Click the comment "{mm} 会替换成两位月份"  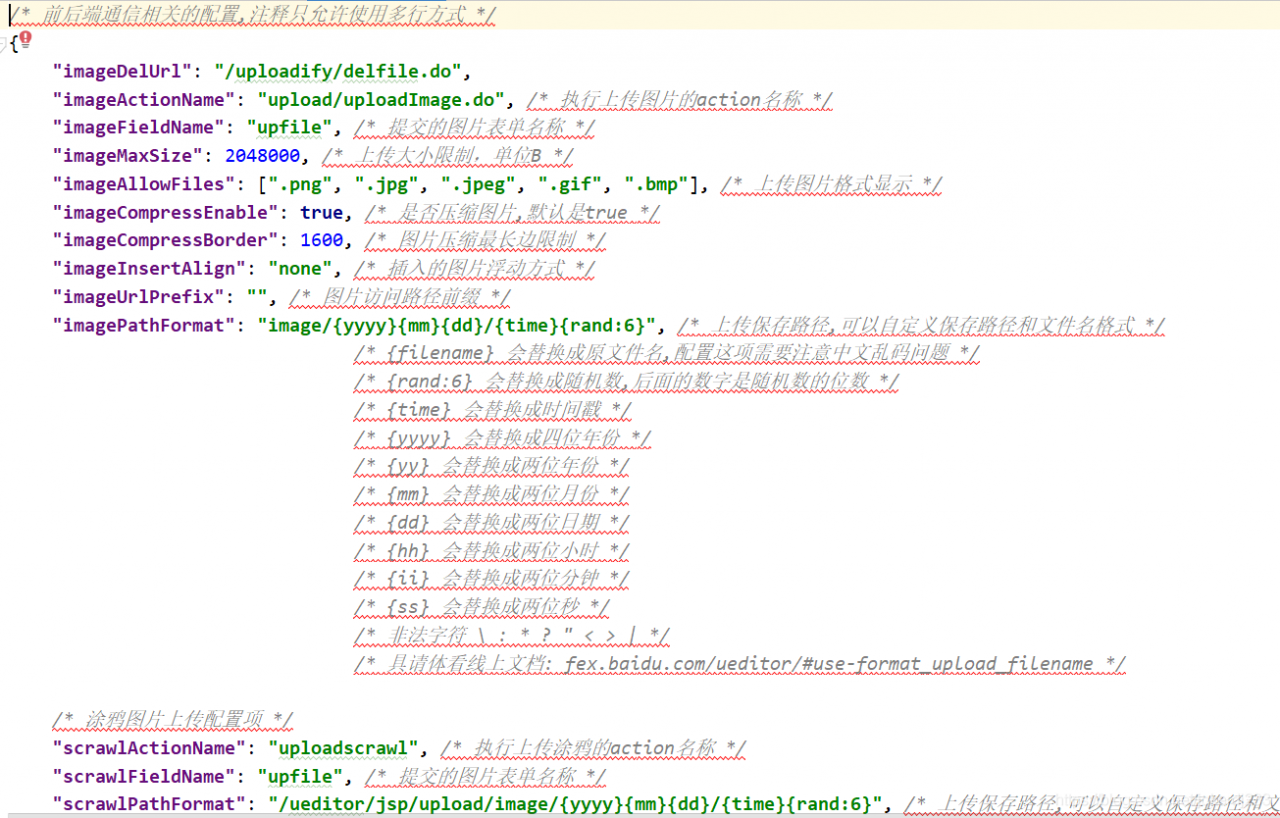coord(492,493)
